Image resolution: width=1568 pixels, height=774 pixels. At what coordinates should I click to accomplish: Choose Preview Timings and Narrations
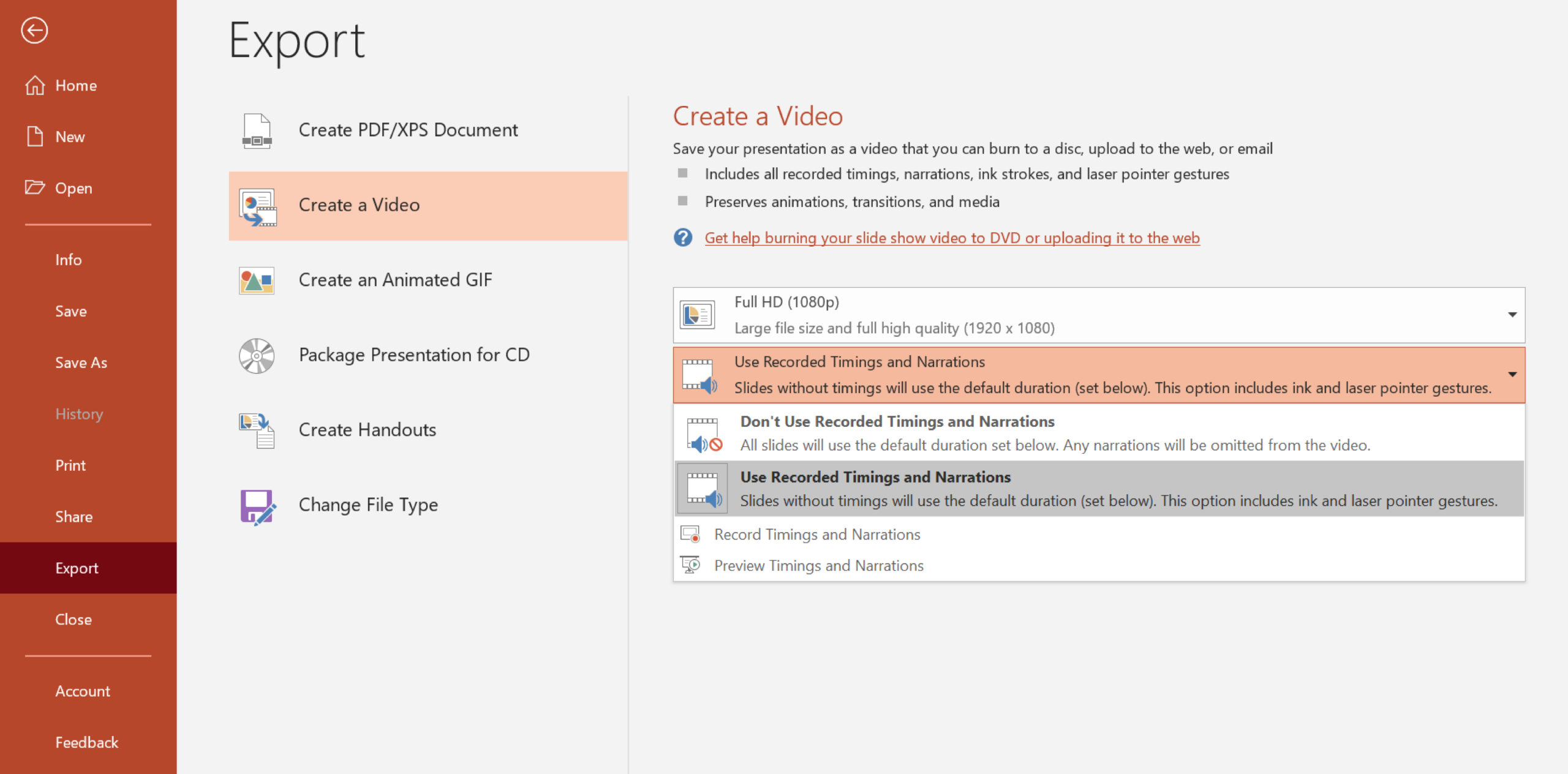tap(818, 566)
